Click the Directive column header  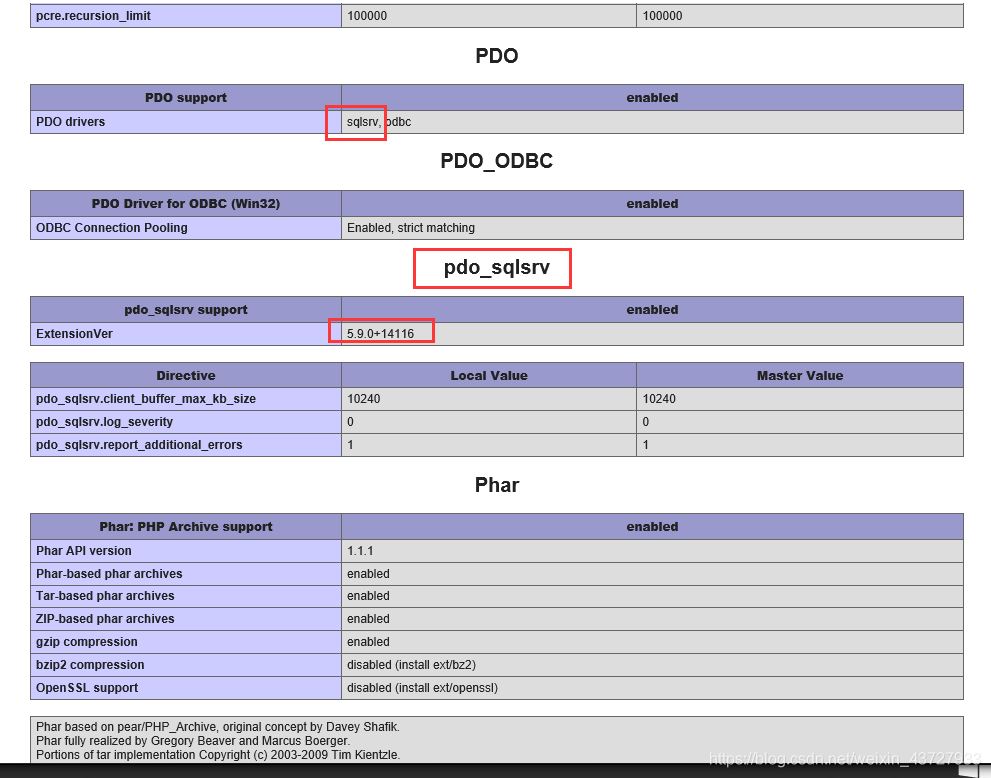pos(185,375)
